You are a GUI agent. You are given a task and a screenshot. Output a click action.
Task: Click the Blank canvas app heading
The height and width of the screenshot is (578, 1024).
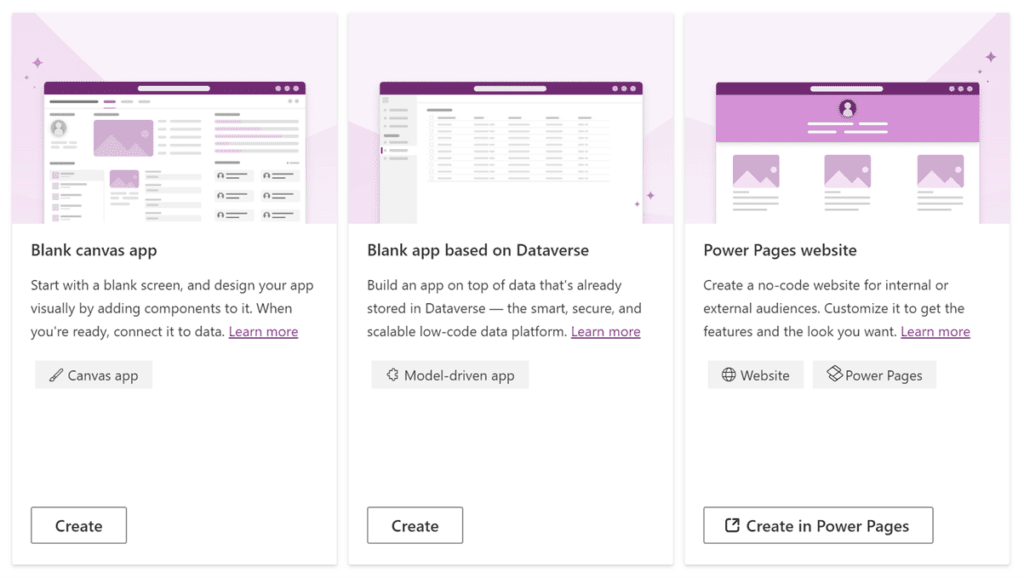(x=94, y=250)
